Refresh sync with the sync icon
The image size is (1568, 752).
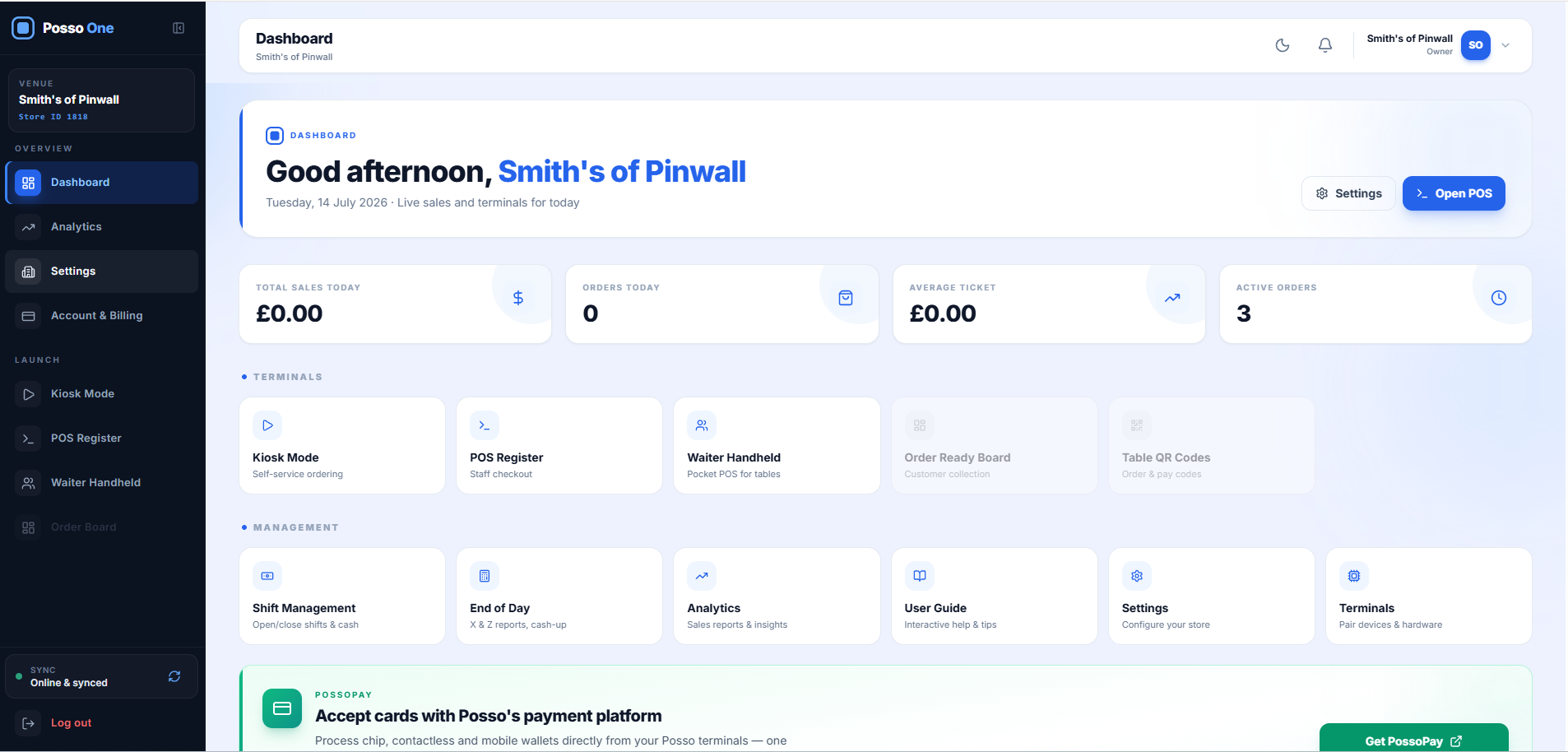point(174,676)
